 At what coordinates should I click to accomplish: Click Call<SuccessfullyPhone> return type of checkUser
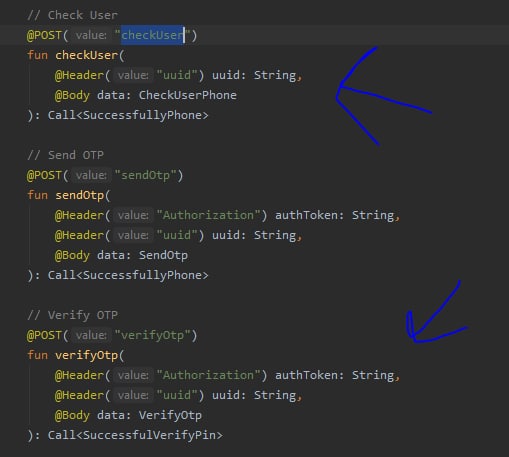point(128,115)
